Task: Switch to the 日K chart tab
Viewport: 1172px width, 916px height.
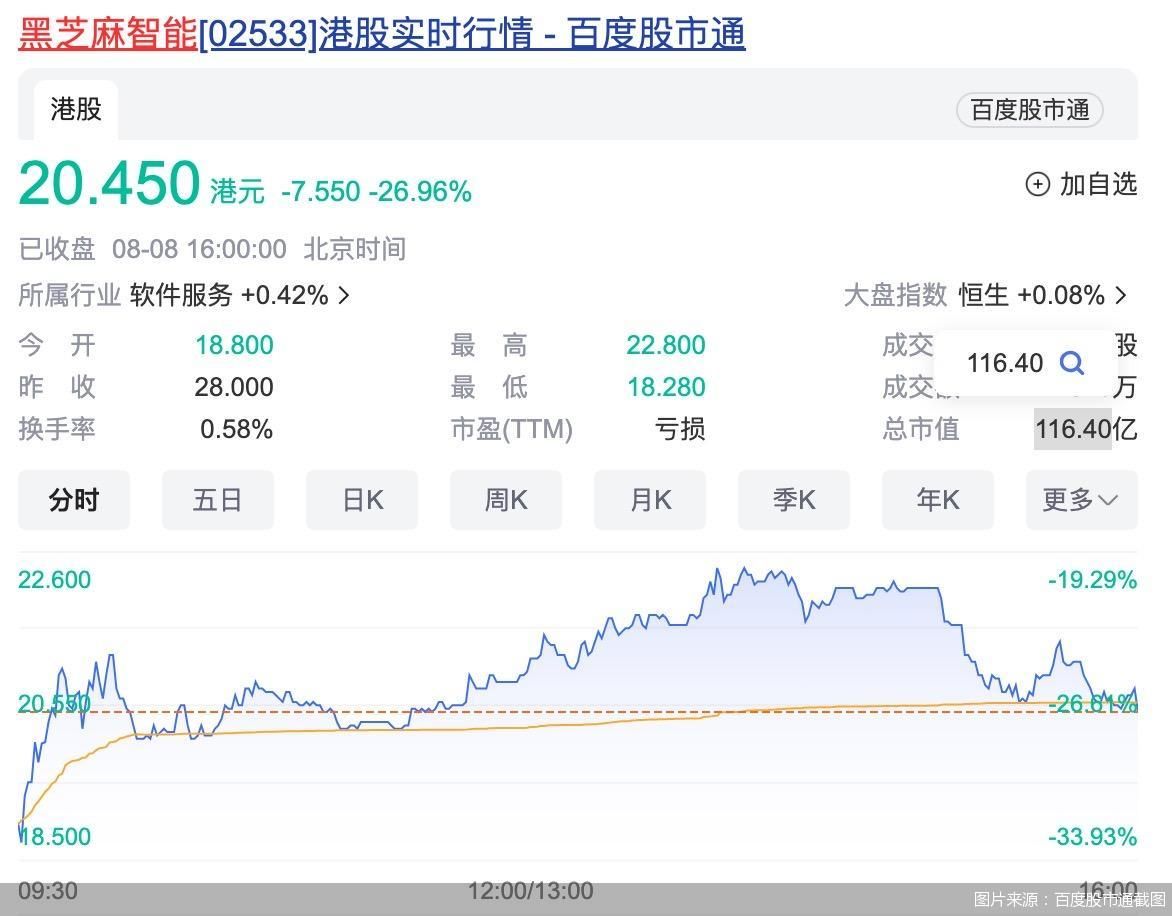Action: click(x=362, y=500)
